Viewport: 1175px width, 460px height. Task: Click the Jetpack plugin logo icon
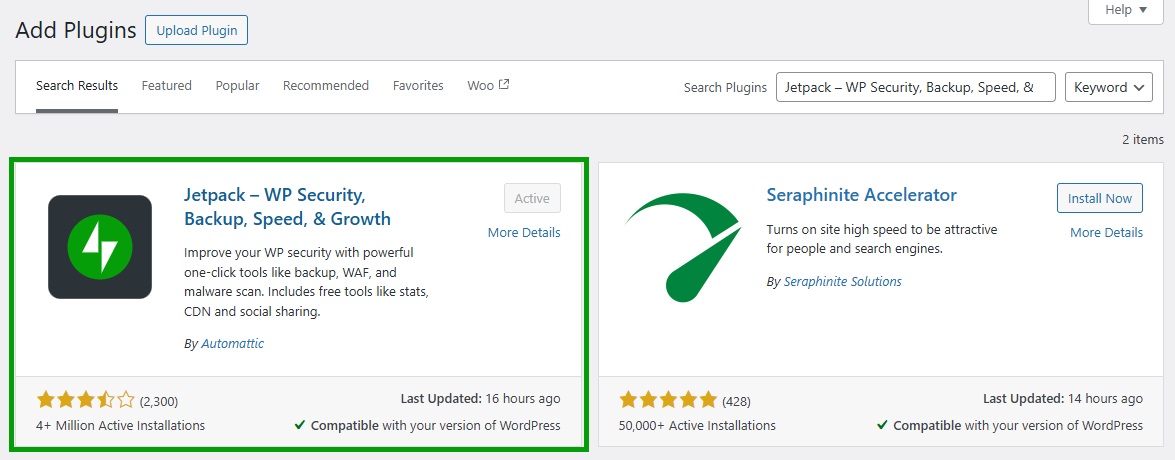point(100,246)
